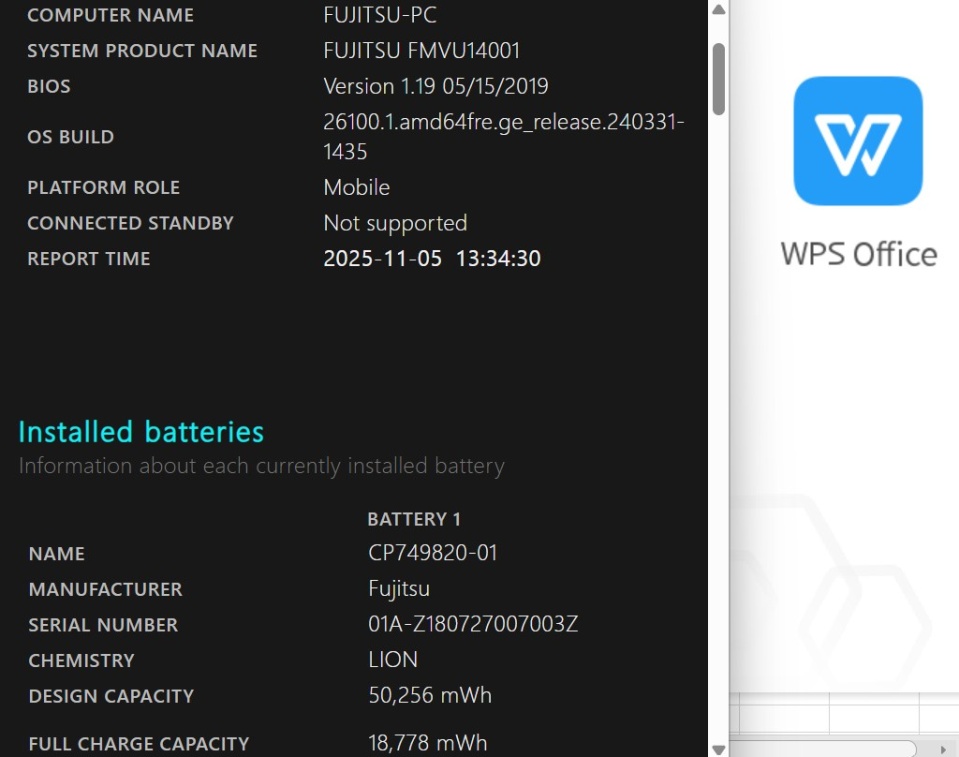Click the platform role value 'Mobile'

357,187
